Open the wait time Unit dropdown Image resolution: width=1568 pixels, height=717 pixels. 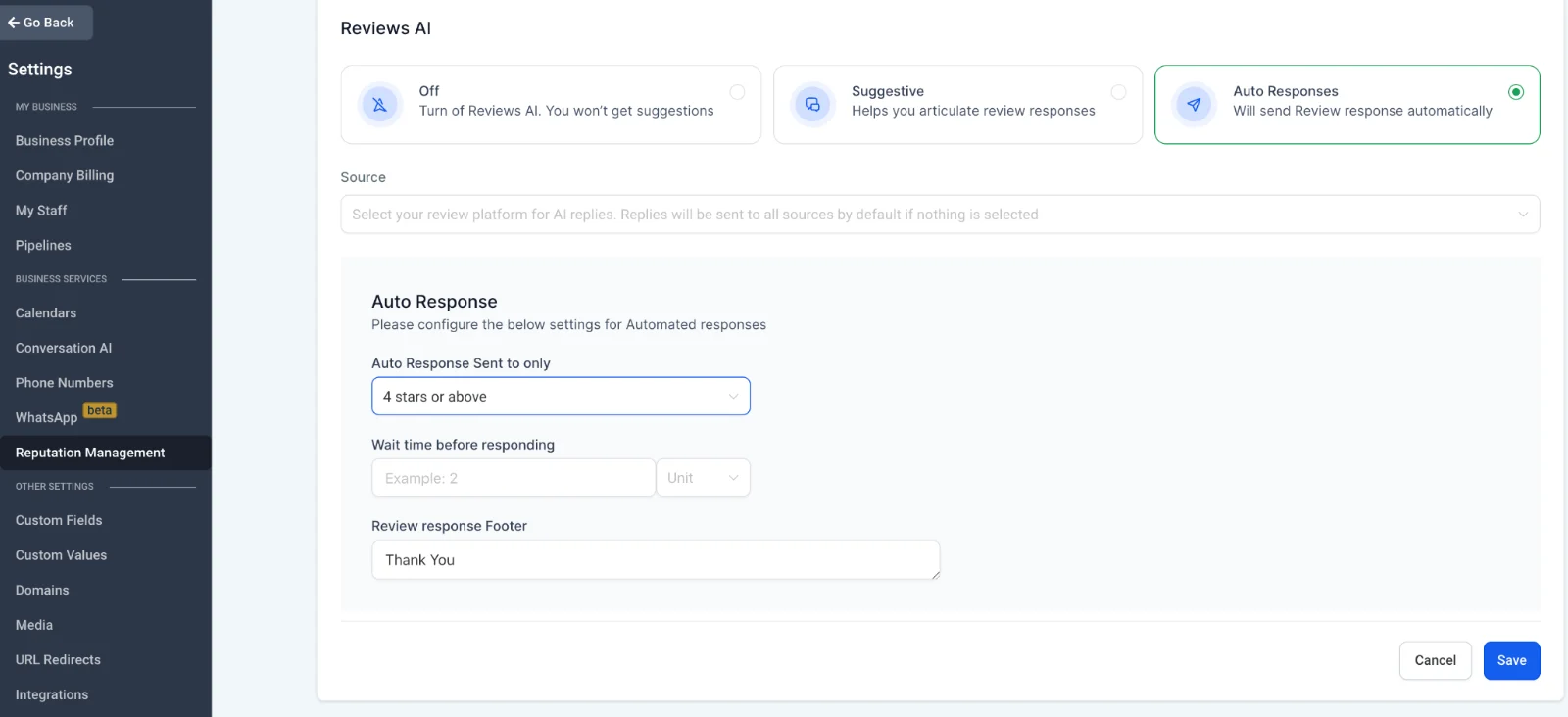[x=703, y=478]
